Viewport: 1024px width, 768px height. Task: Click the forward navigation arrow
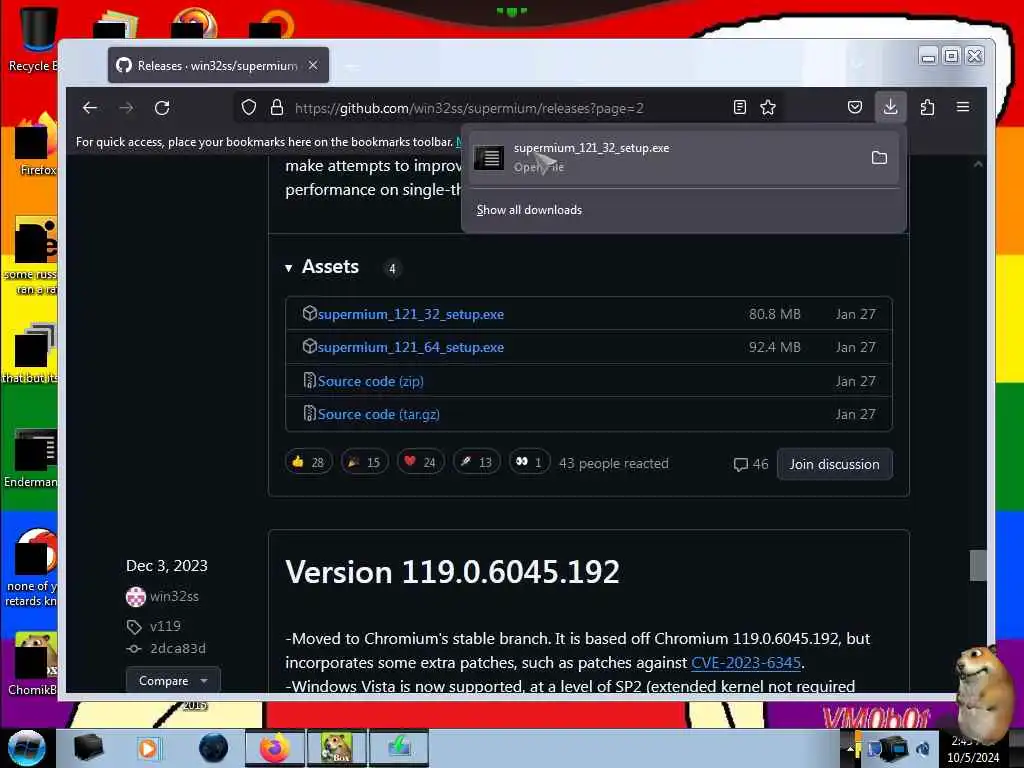(x=126, y=108)
